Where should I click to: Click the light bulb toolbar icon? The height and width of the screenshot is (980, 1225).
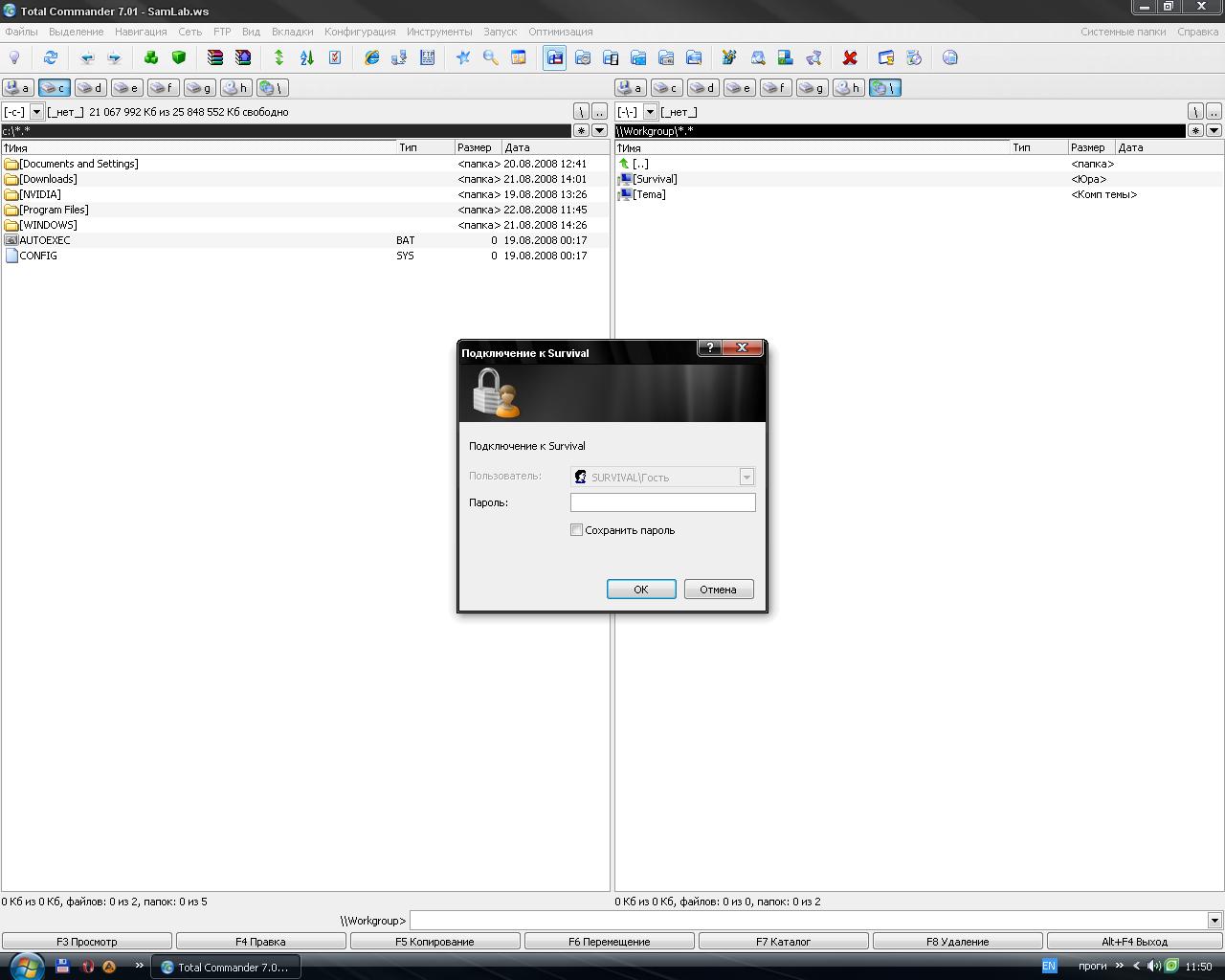14,58
